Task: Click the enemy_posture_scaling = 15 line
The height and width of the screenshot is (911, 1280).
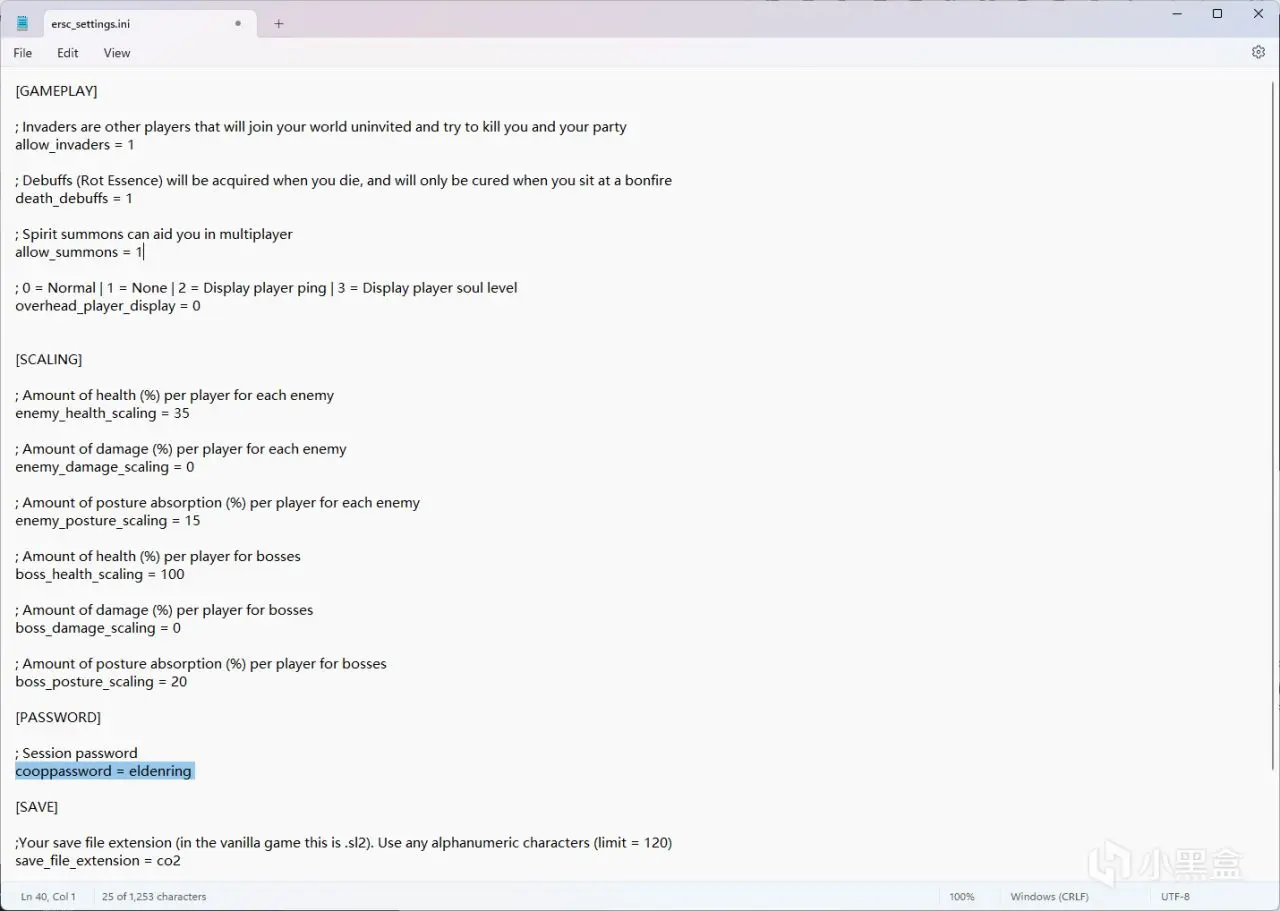Action: click(x=108, y=521)
